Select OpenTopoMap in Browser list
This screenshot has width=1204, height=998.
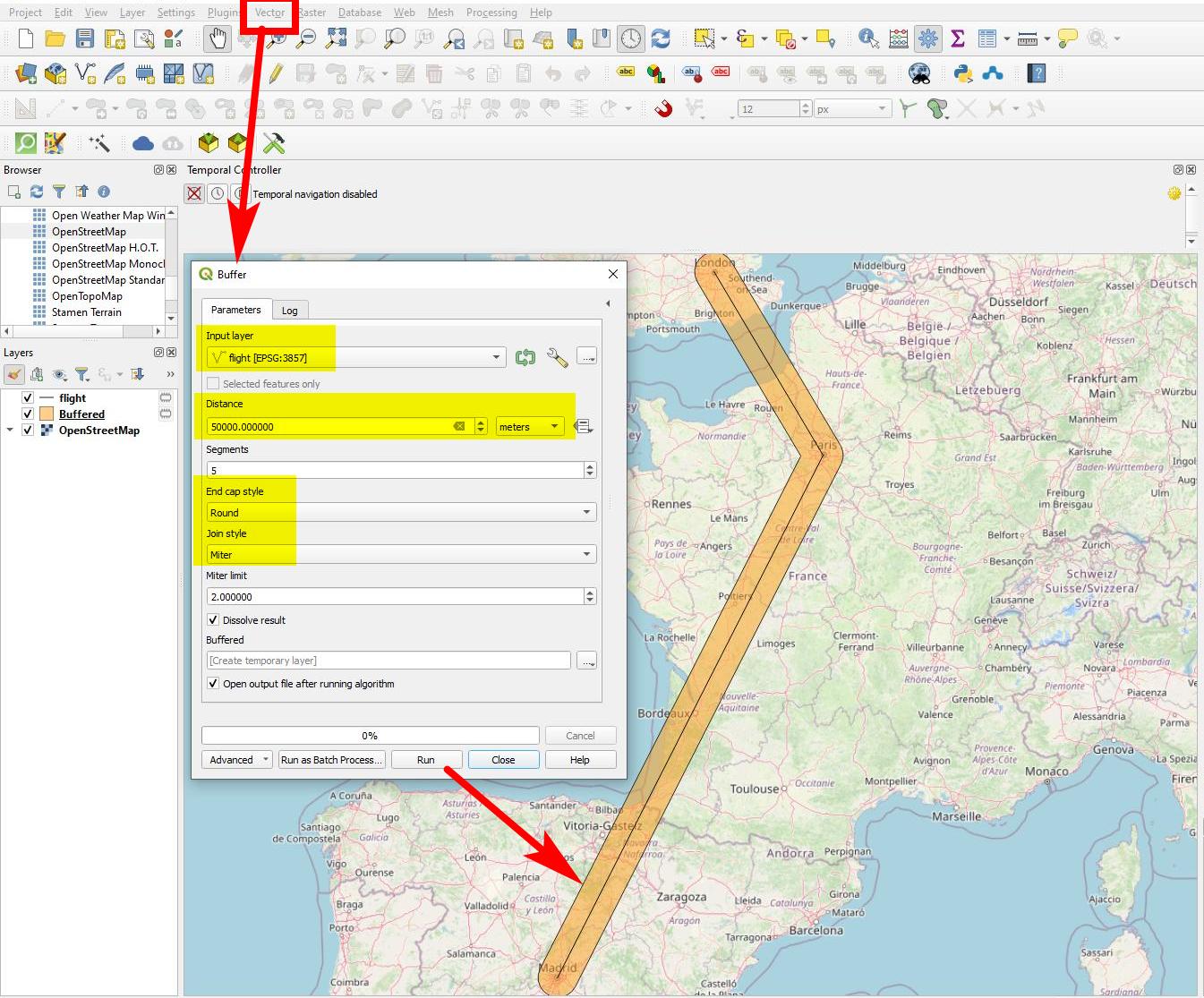pyautogui.click(x=87, y=296)
